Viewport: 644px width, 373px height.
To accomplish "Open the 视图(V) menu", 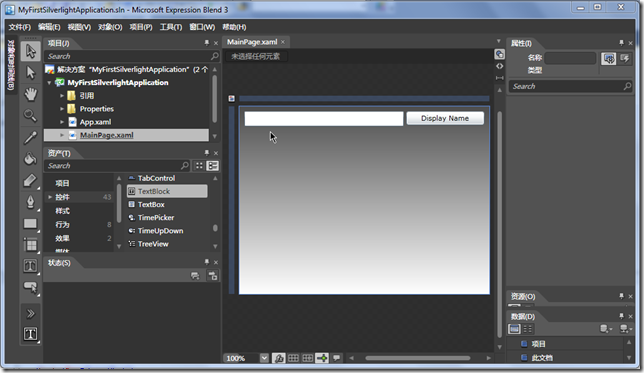I will (79, 27).
